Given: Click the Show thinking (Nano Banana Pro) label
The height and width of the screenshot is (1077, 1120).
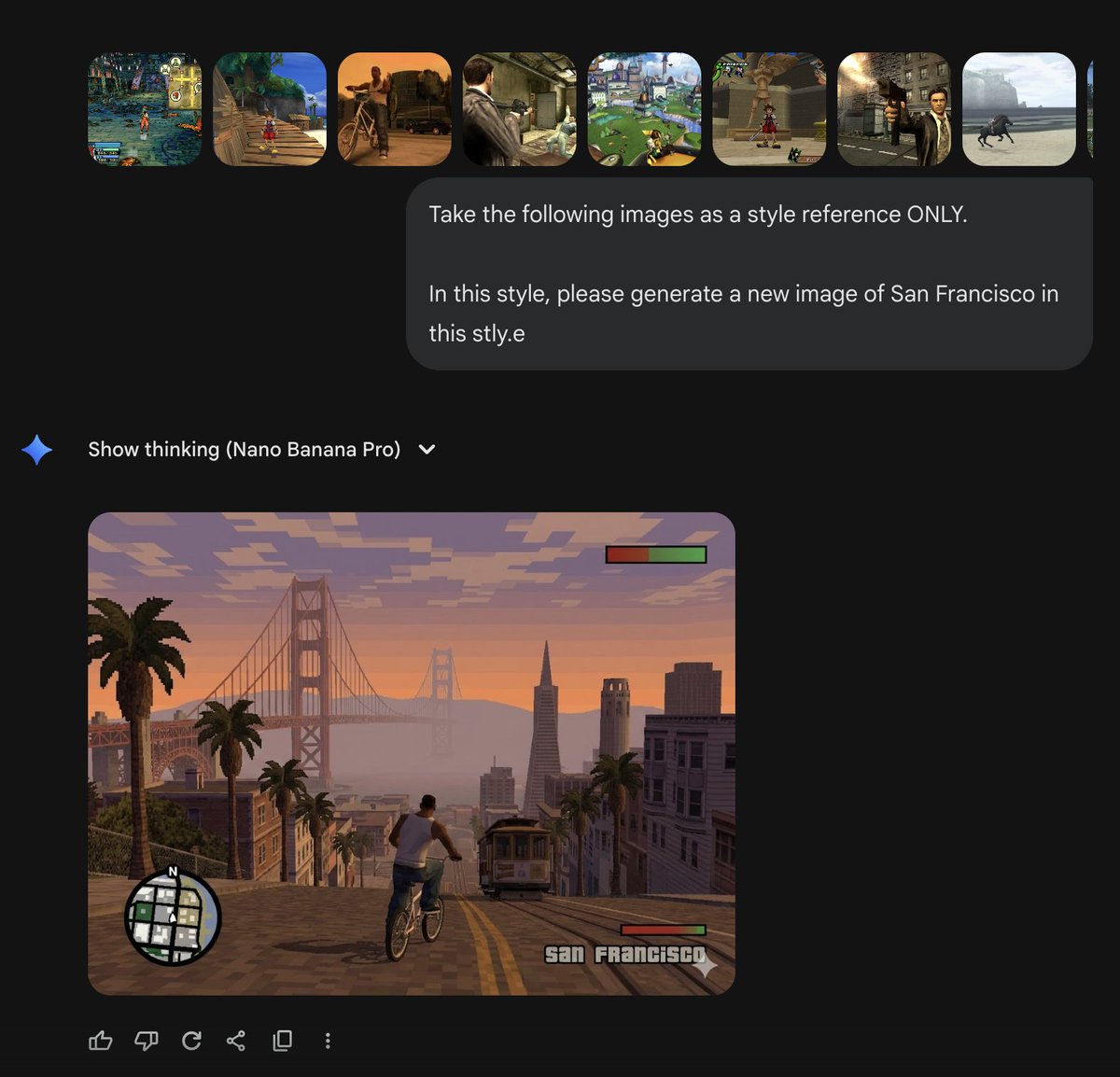Looking at the screenshot, I should click(244, 449).
